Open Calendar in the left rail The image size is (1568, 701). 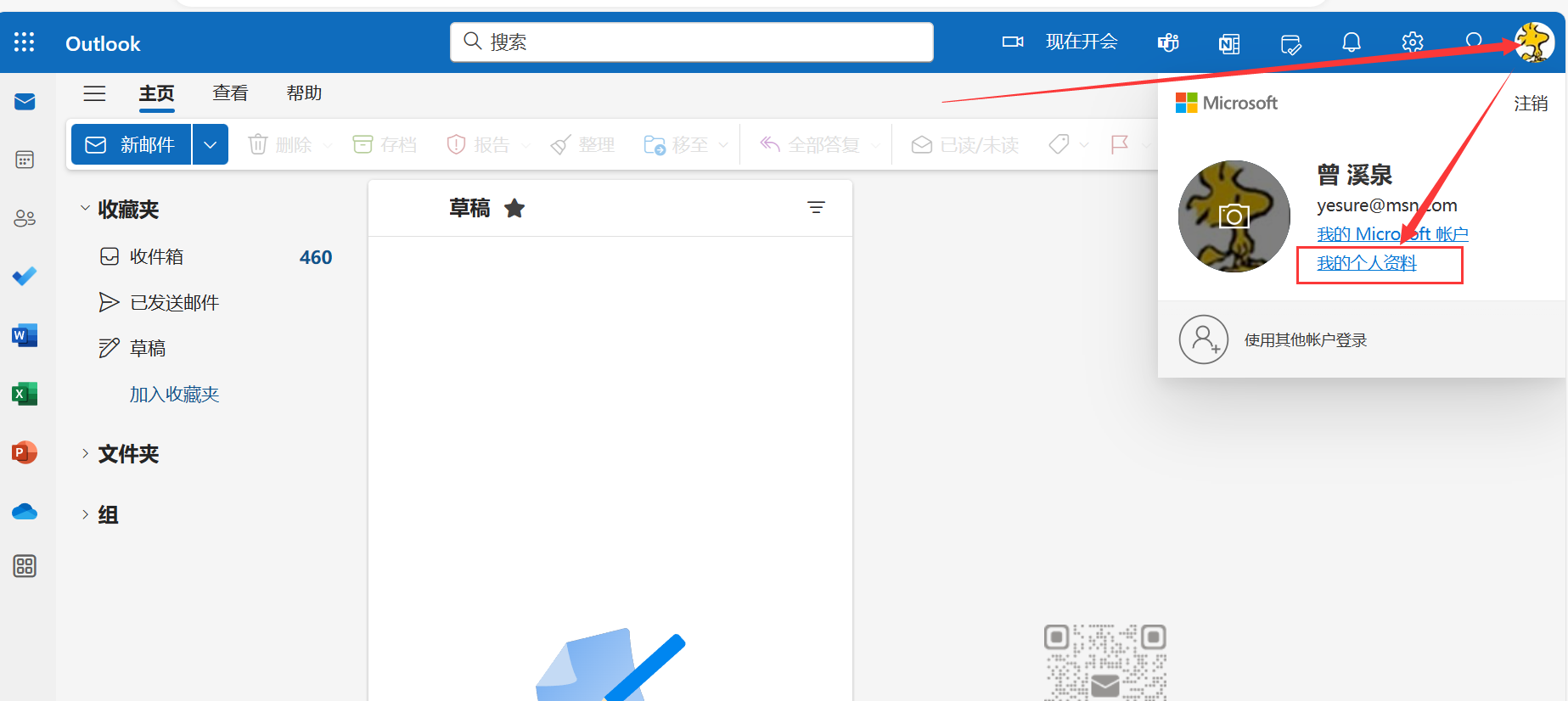(x=25, y=160)
